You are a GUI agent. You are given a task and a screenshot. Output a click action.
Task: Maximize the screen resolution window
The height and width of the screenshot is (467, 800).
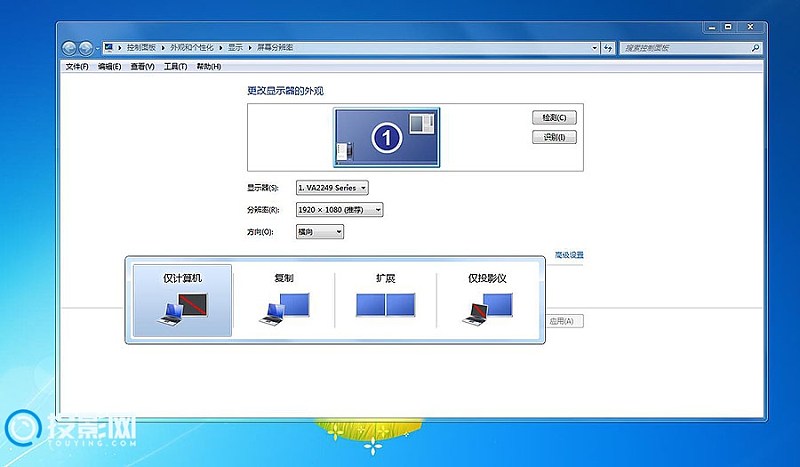click(x=728, y=27)
